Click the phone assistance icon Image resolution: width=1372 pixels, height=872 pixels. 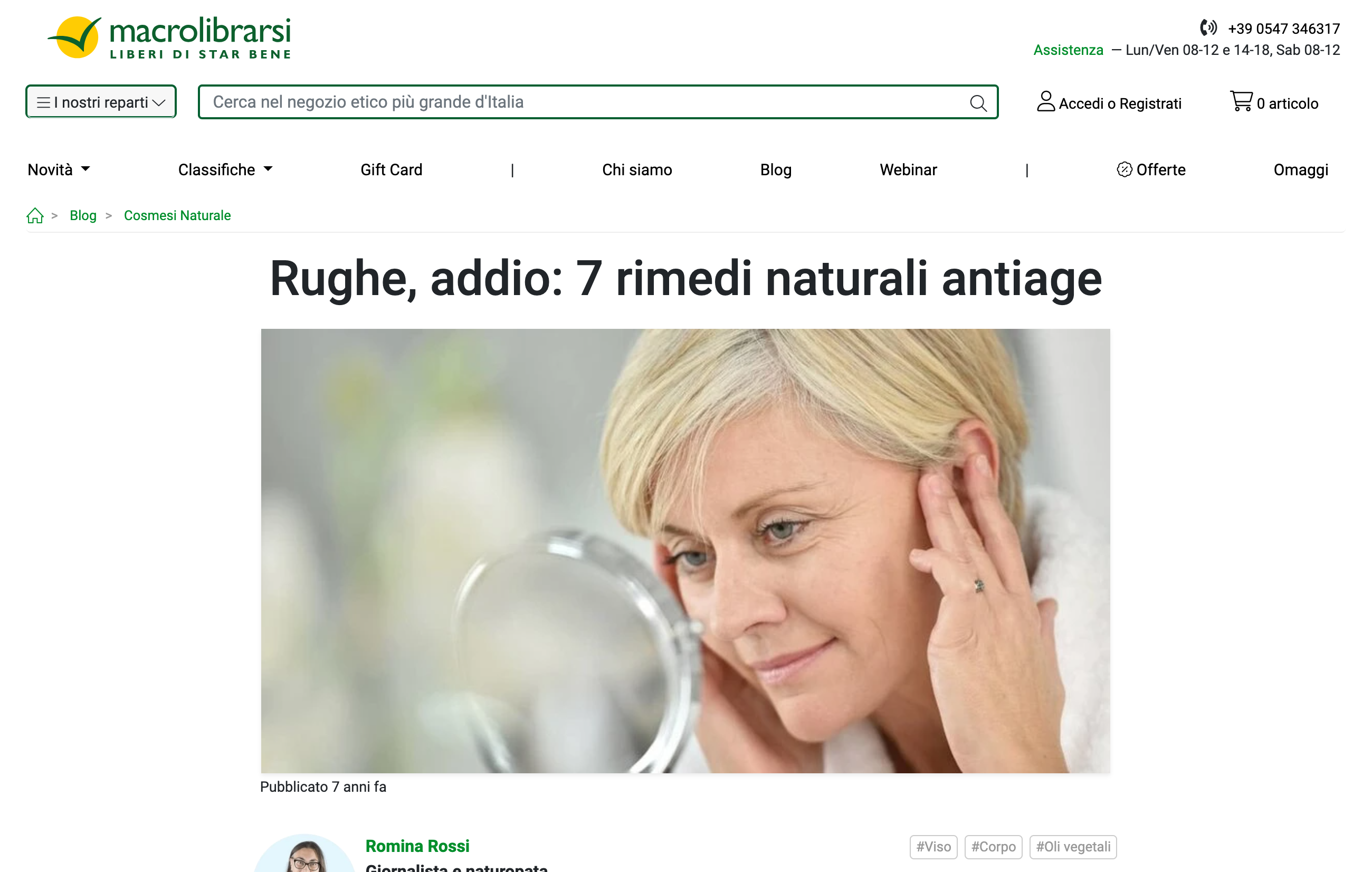pos(1208,27)
